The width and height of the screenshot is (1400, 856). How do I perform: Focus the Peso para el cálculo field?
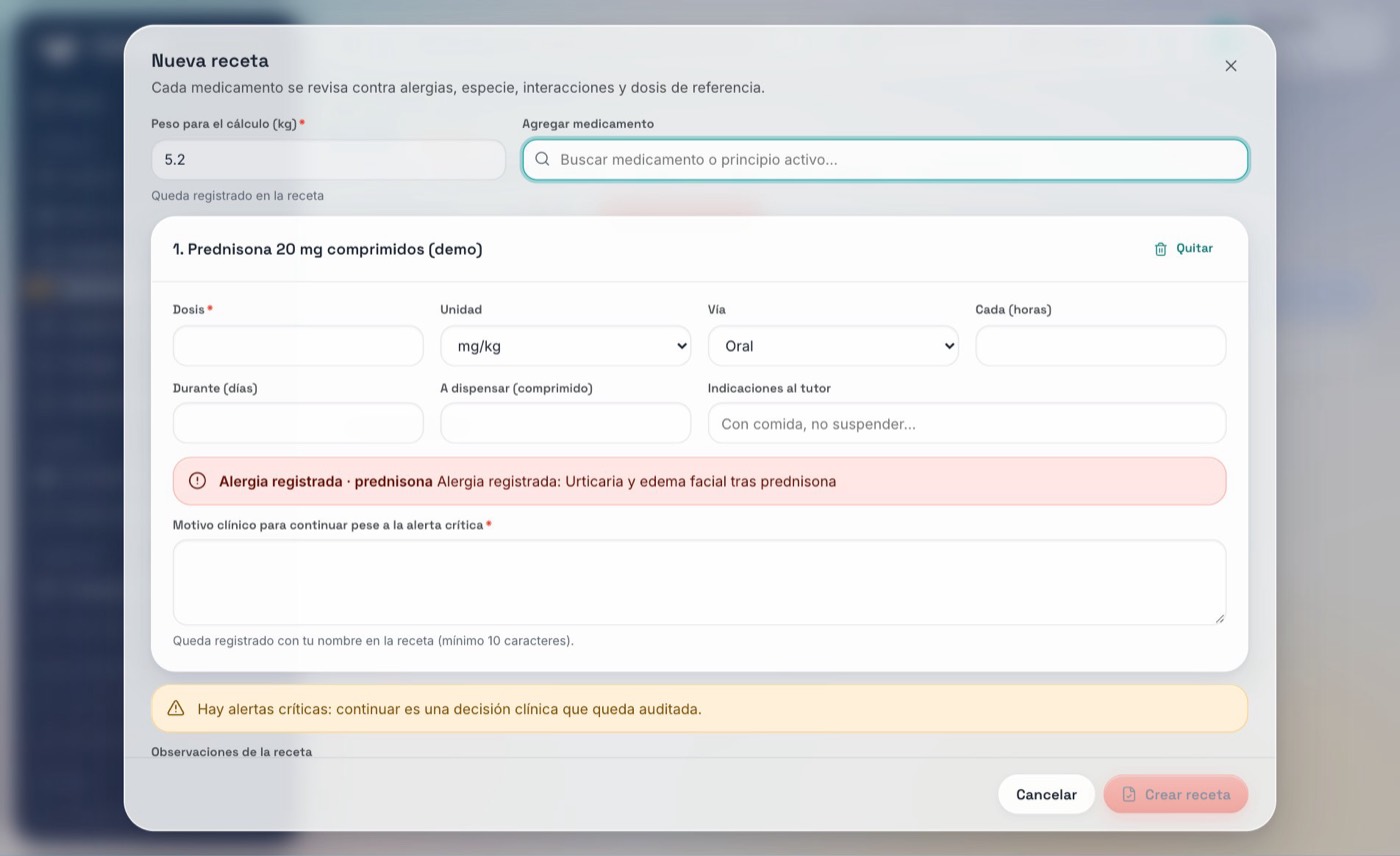[x=328, y=160]
